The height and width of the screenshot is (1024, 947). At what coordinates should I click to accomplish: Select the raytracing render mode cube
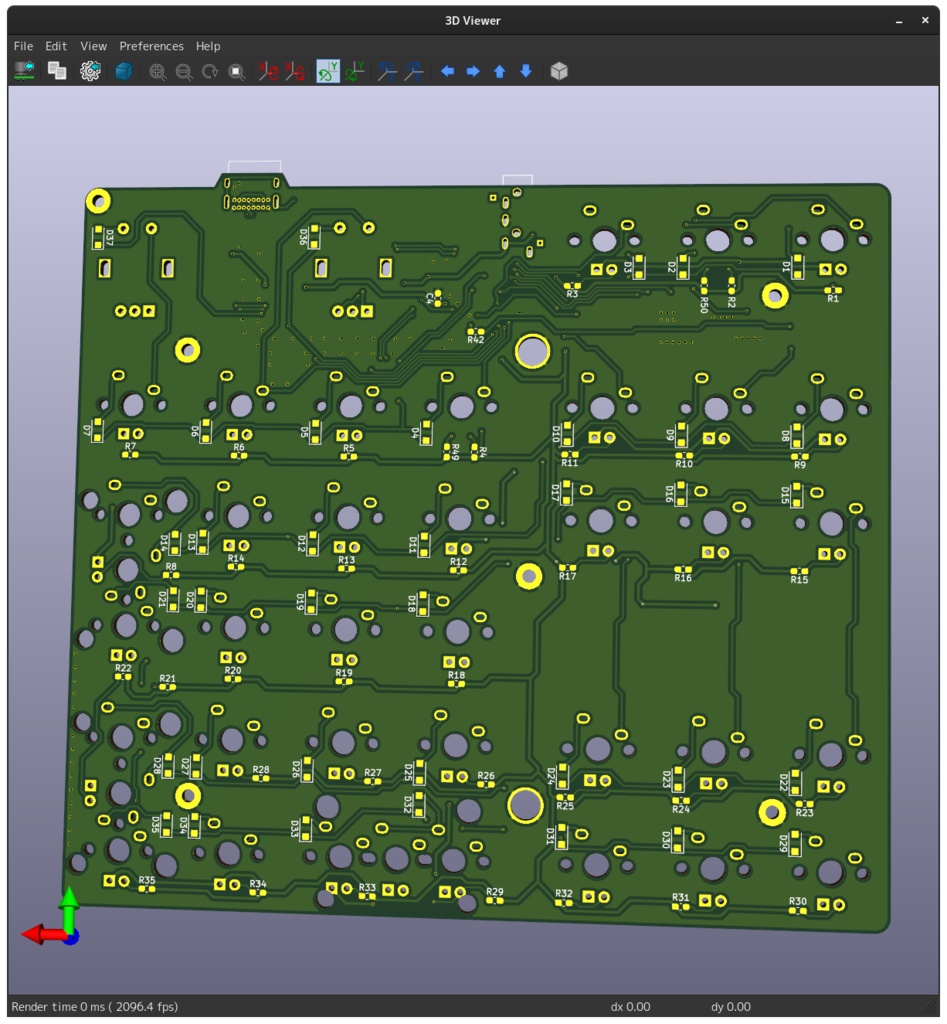pos(126,71)
